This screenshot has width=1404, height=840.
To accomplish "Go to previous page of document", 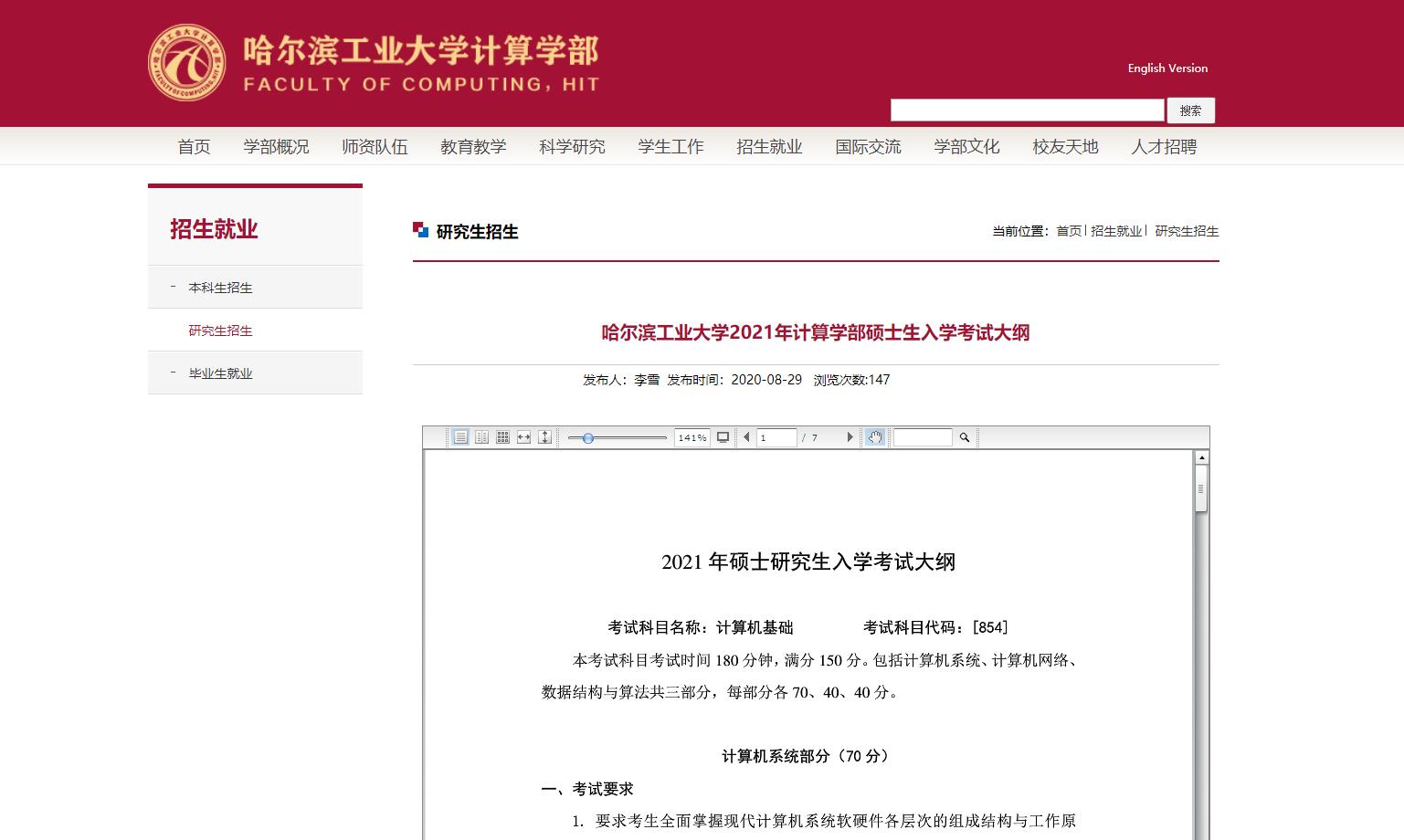I will [x=746, y=437].
